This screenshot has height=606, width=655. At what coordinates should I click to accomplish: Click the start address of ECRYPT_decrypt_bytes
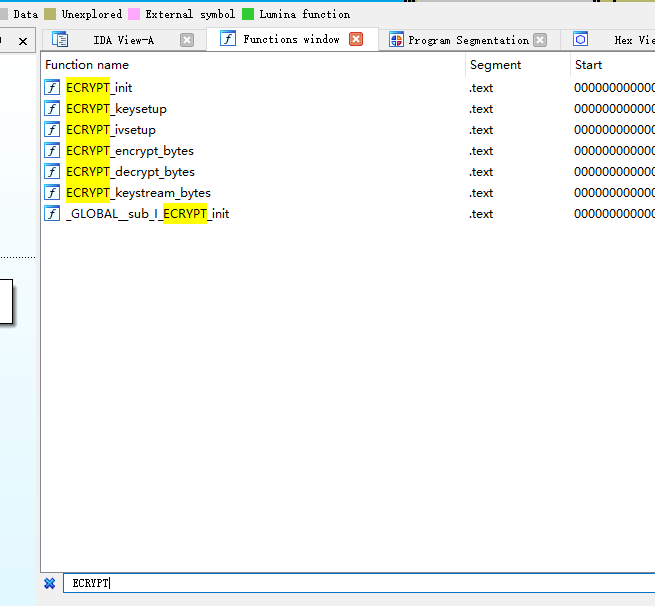pos(614,172)
